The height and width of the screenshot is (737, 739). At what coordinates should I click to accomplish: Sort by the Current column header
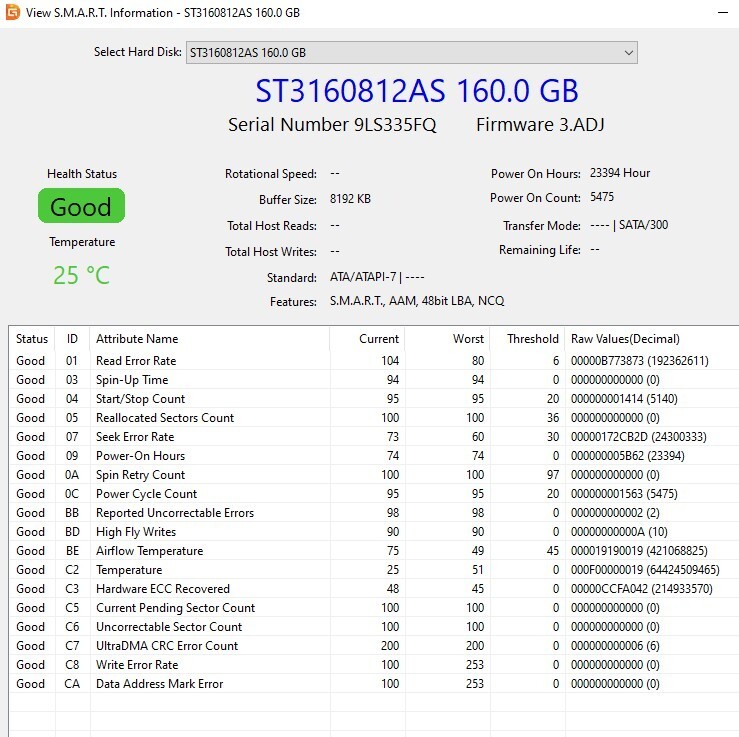pos(367,339)
